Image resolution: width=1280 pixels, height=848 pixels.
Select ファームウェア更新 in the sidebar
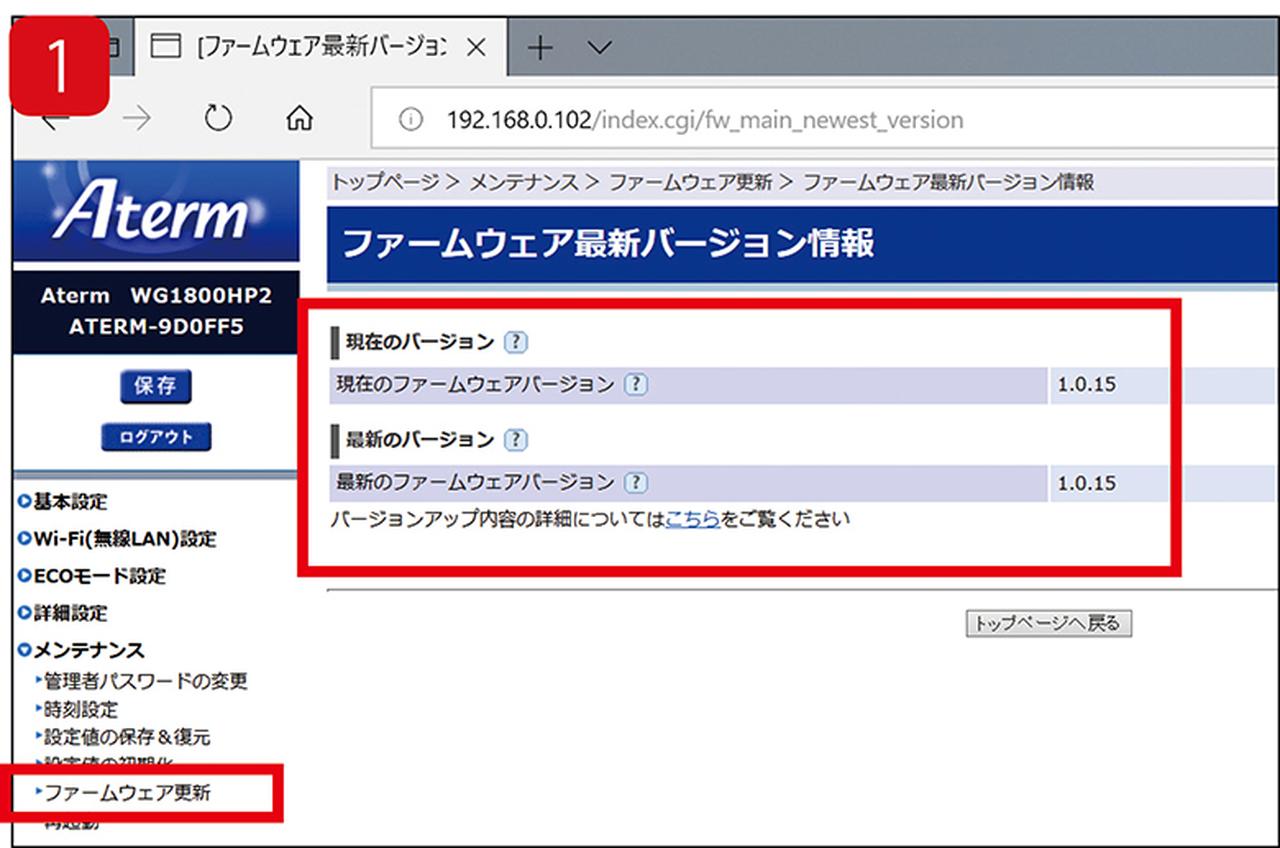pyautogui.click(x=128, y=794)
